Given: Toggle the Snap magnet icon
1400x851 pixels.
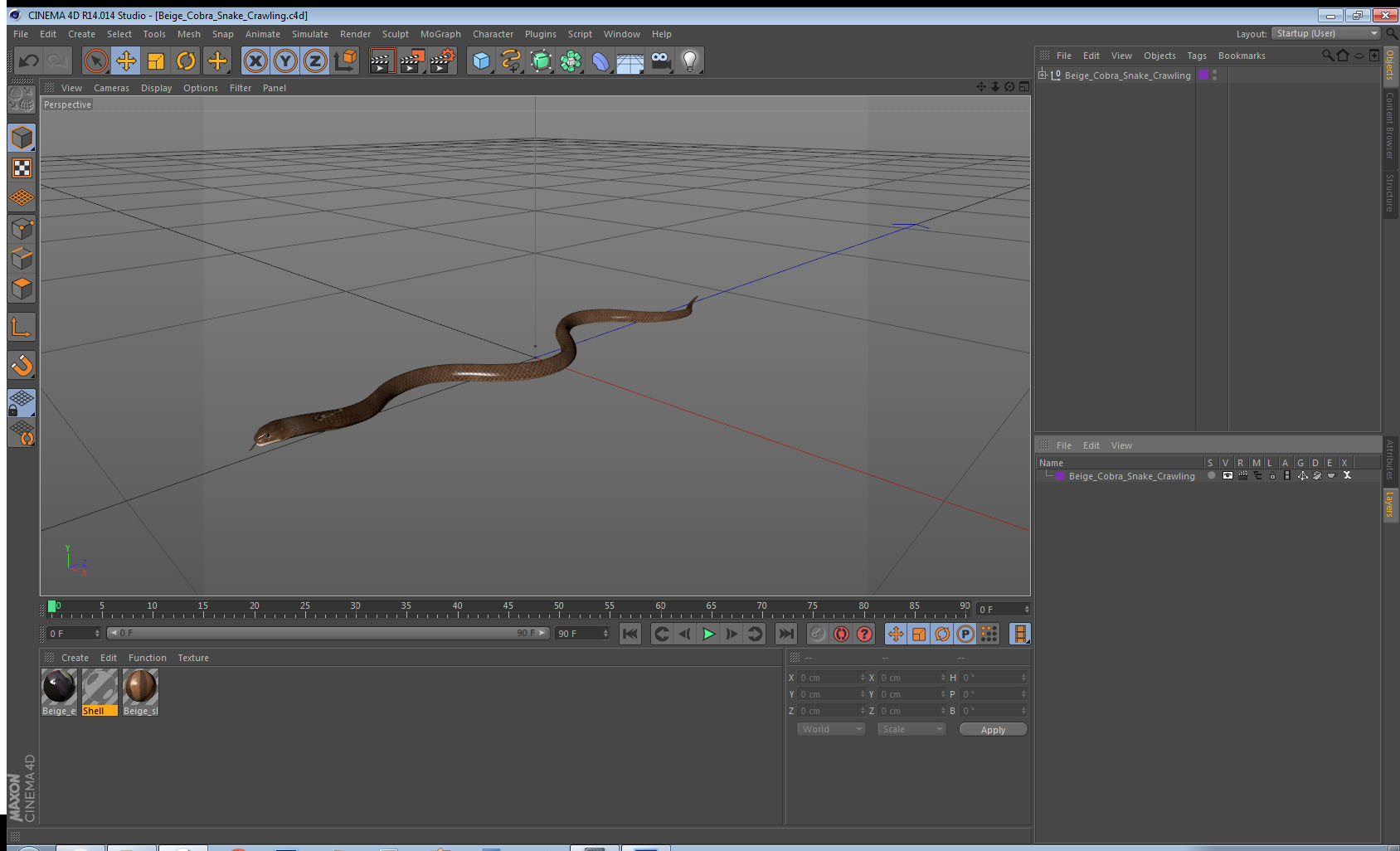Looking at the screenshot, I should pyautogui.click(x=22, y=365).
